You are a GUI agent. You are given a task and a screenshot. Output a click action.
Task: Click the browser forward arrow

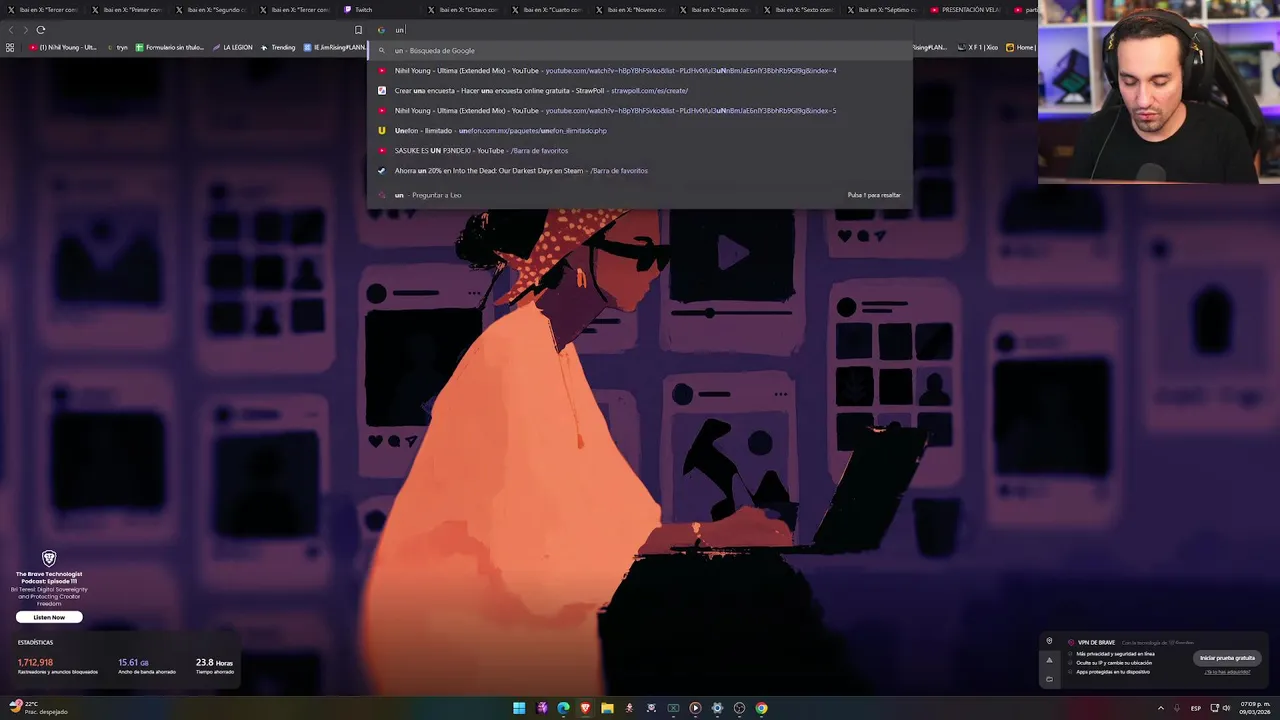(x=26, y=30)
